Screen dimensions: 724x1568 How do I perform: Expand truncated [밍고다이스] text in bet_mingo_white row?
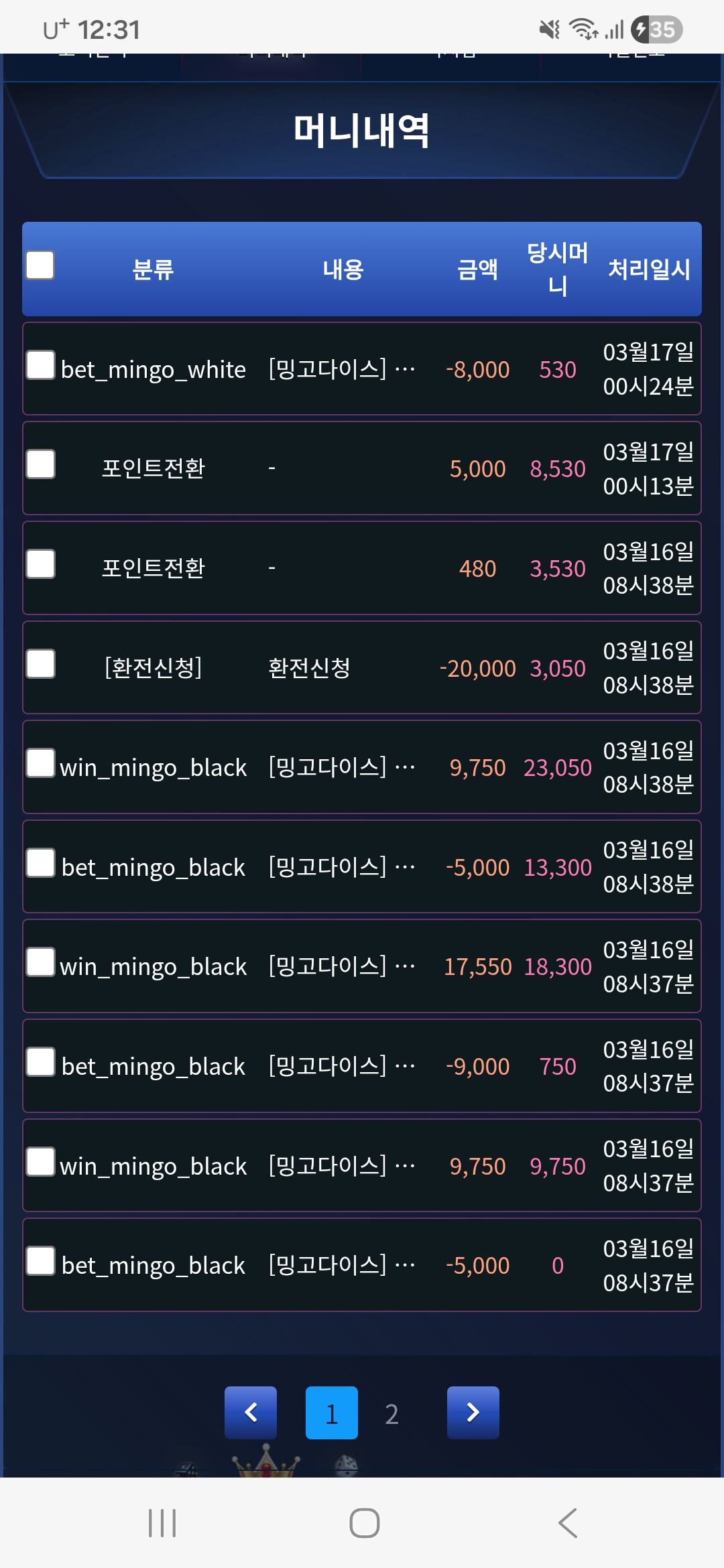pyautogui.click(x=342, y=369)
